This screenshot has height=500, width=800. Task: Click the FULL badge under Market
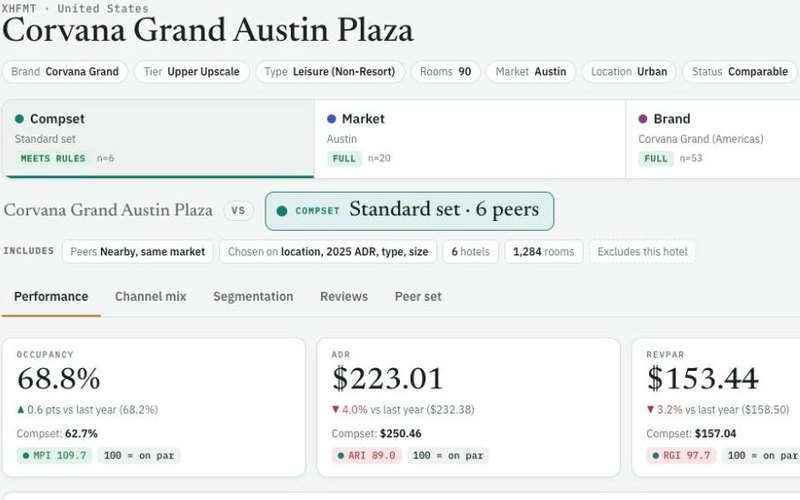pos(344,158)
